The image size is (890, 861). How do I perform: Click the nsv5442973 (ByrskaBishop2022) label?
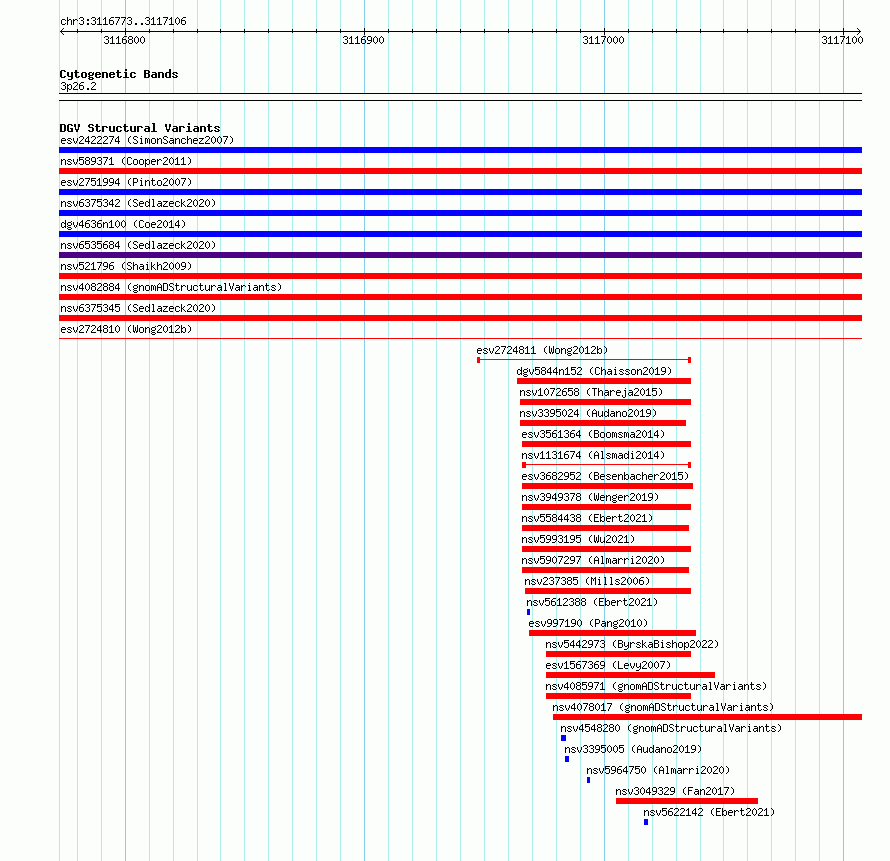632,644
